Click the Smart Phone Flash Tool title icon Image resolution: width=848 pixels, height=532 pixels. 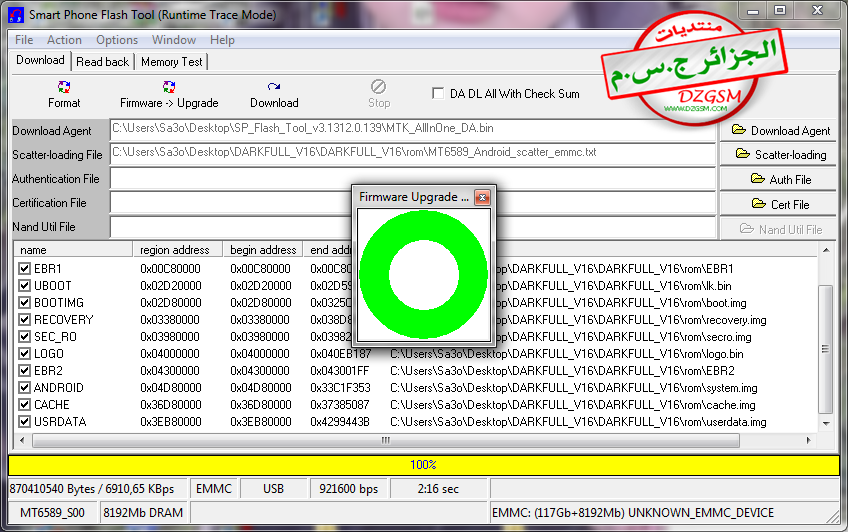point(16,15)
